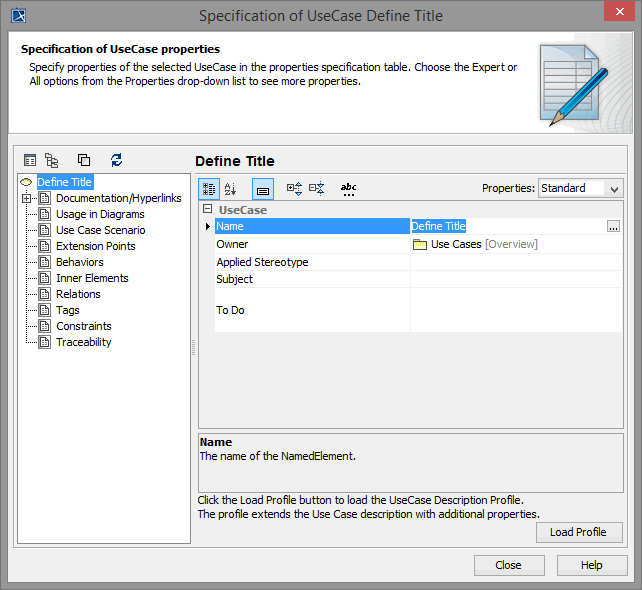Open the Traceability tree item

click(x=83, y=342)
